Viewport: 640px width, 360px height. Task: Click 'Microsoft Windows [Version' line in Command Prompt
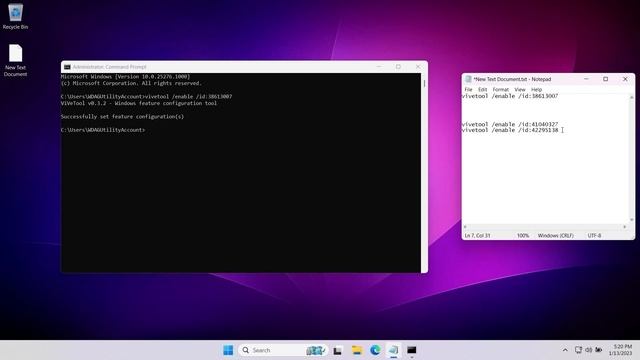point(126,77)
